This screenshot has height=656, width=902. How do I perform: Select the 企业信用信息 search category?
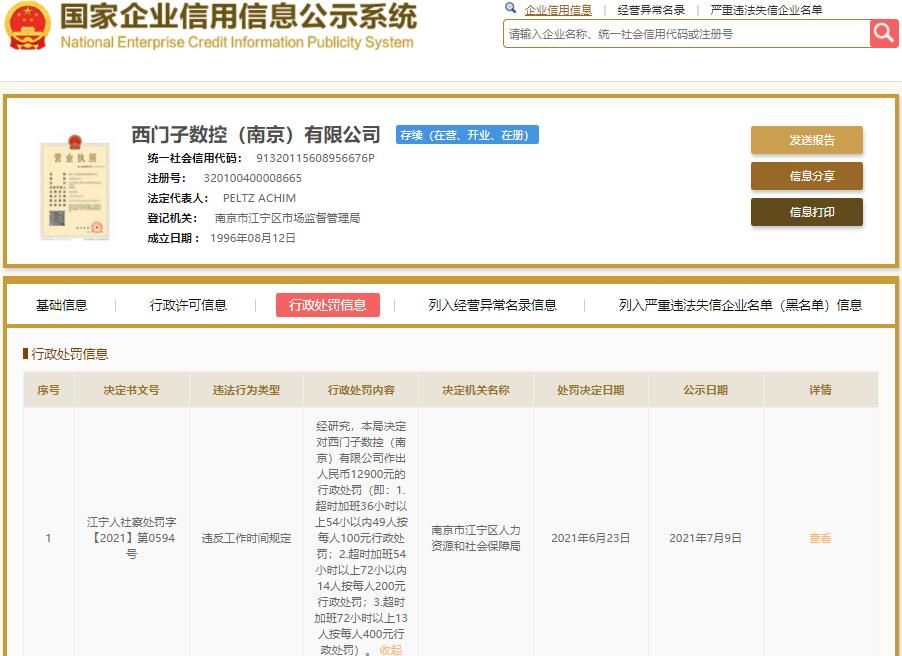(558, 10)
